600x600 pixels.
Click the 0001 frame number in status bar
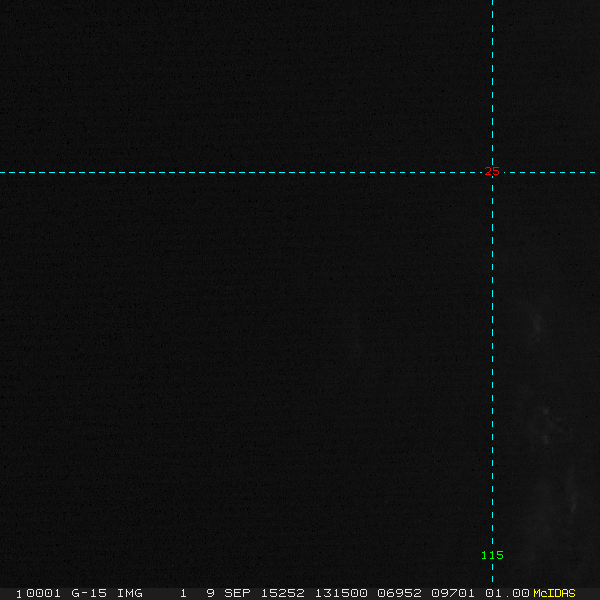pos(43,593)
